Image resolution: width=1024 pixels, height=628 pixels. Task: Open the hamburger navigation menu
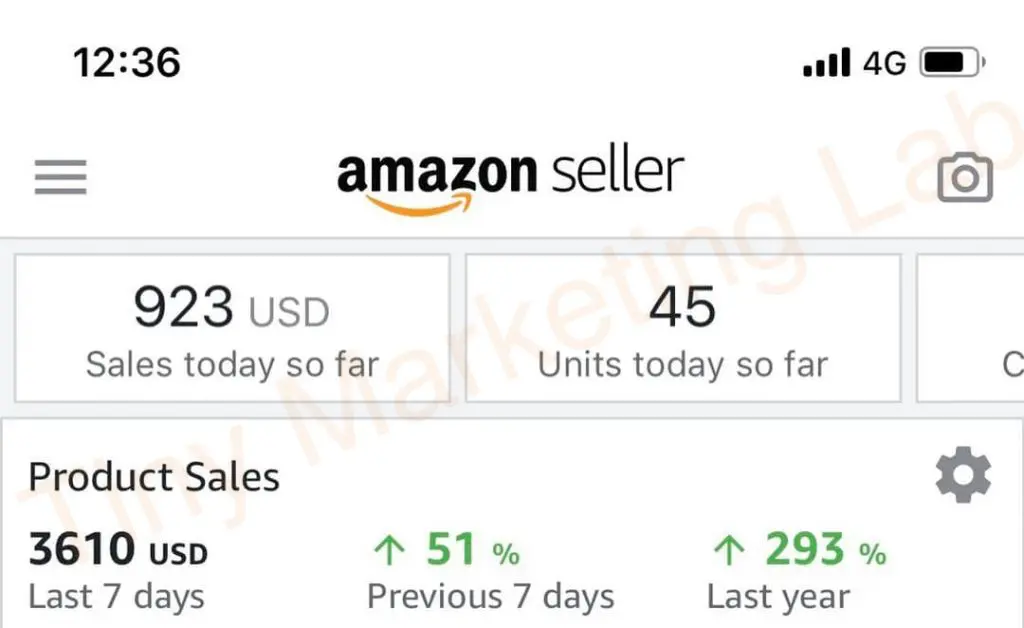60,177
